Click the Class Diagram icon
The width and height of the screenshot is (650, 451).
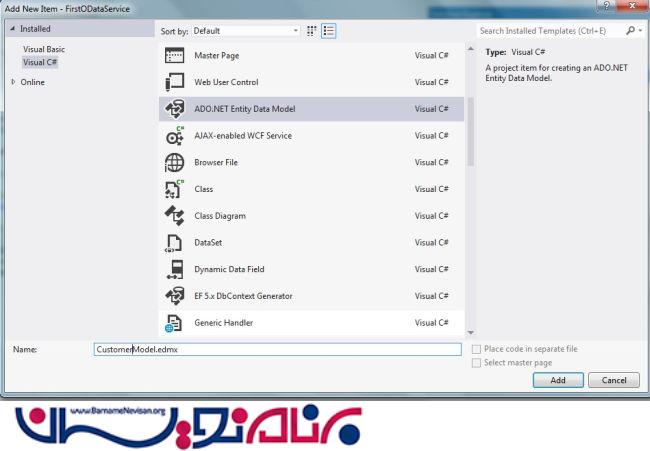click(x=174, y=216)
